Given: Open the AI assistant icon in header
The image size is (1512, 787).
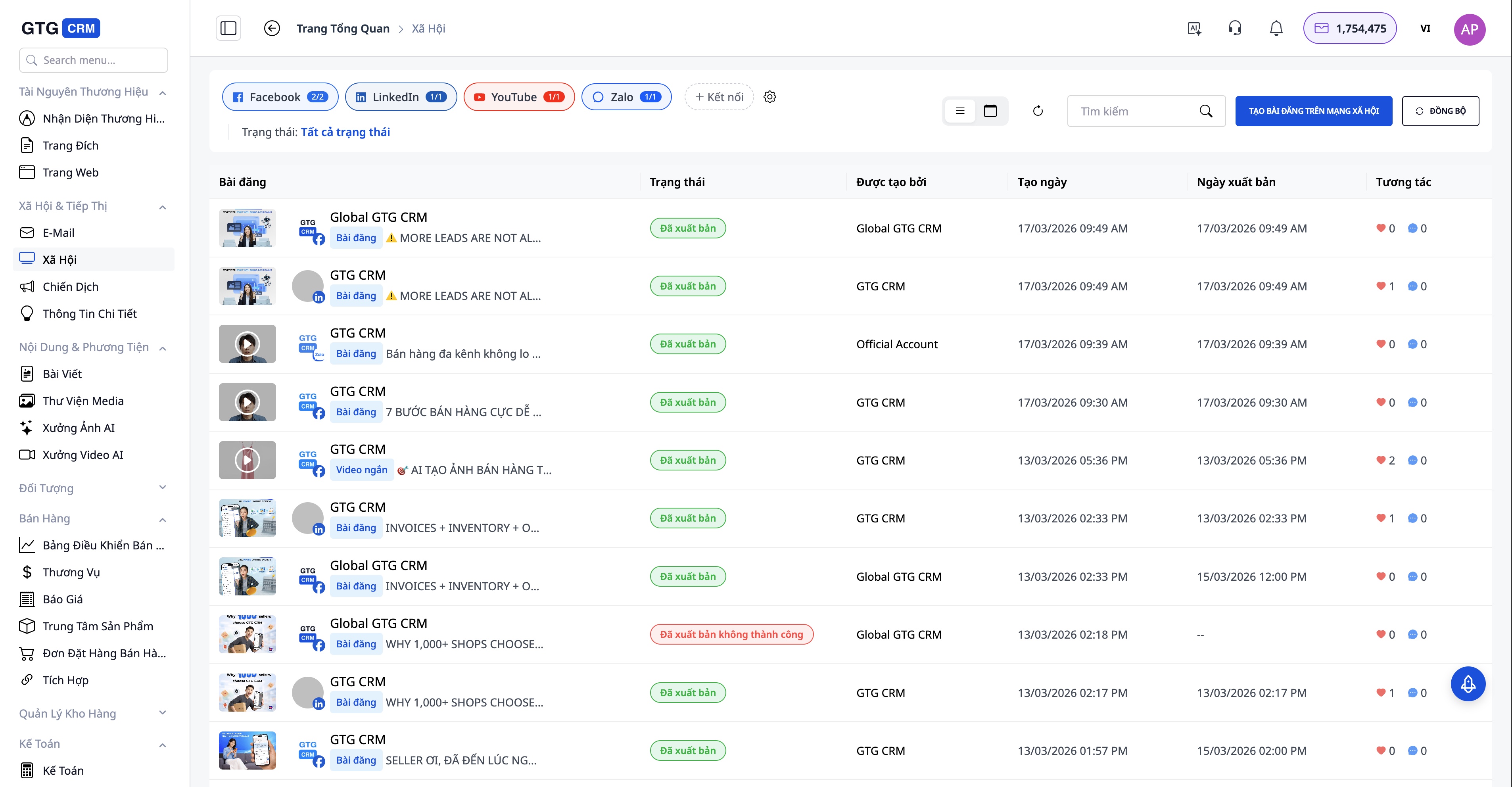Looking at the screenshot, I should (x=1194, y=28).
